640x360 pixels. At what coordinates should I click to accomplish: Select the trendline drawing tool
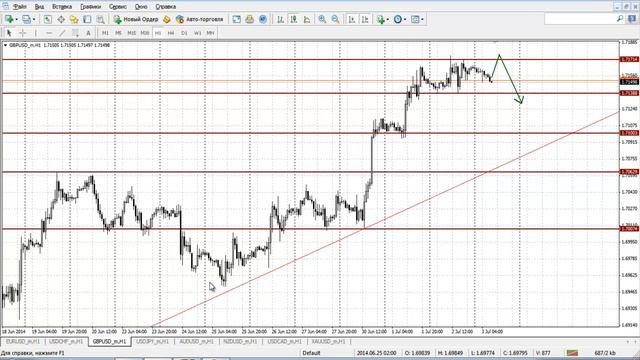point(62,33)
